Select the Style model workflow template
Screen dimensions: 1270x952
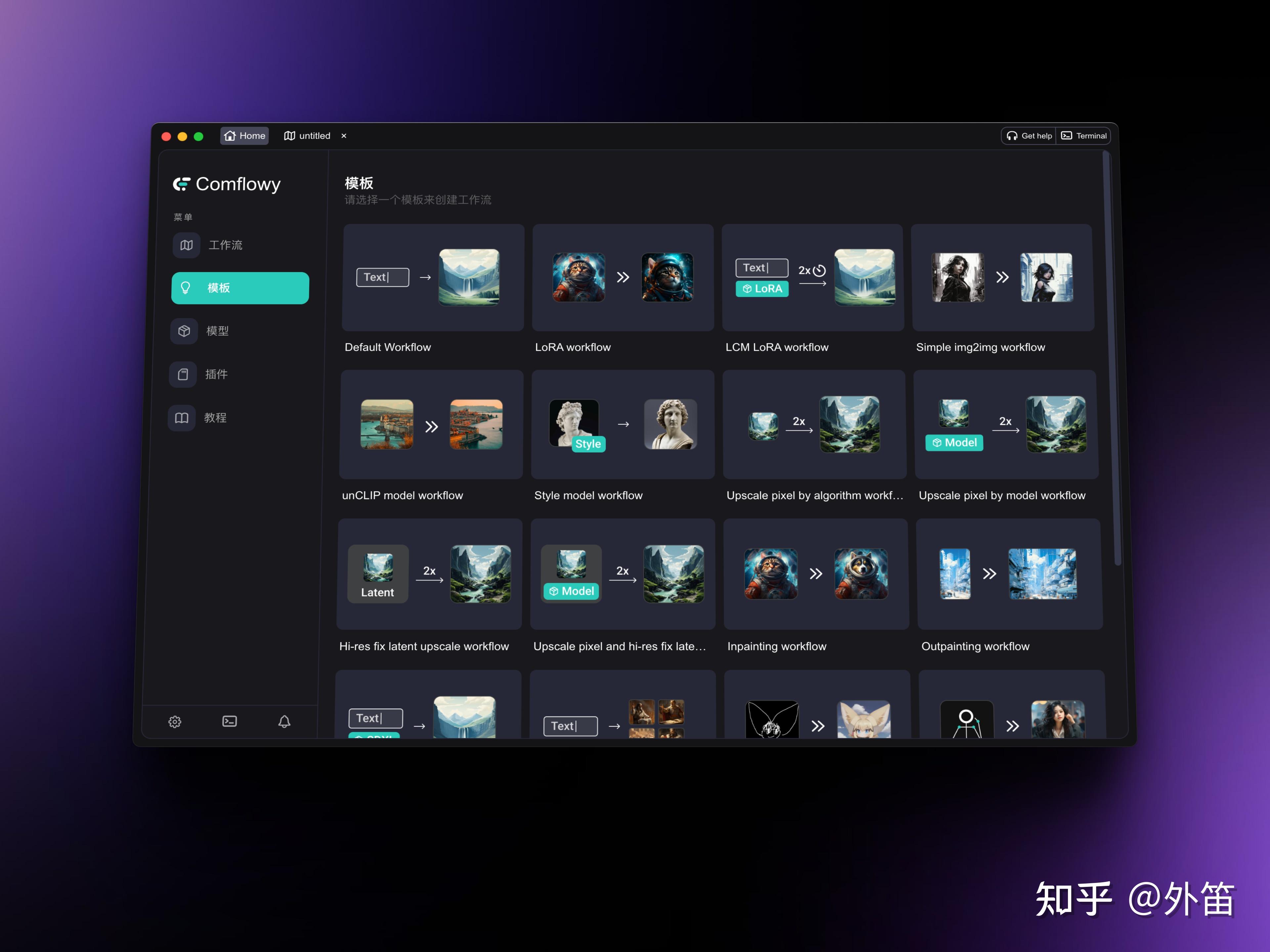click(x=623, y=425)
